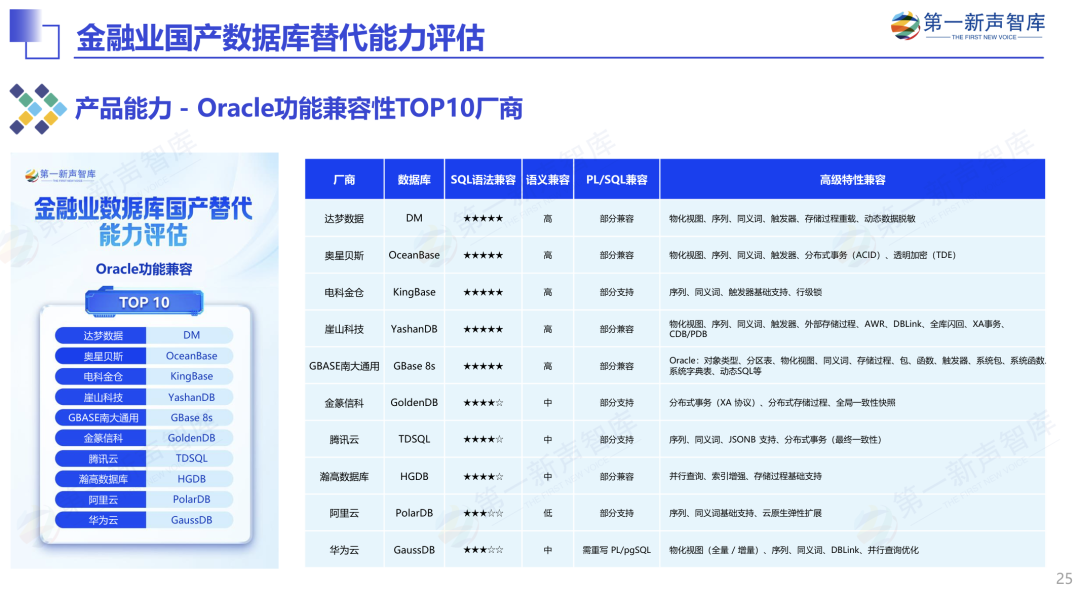Viewport: 1080px width, 591px height.
Task: Select OceanBase pill in the TOP 10 list
Action: pyautogui.click(x=191, y=356)
